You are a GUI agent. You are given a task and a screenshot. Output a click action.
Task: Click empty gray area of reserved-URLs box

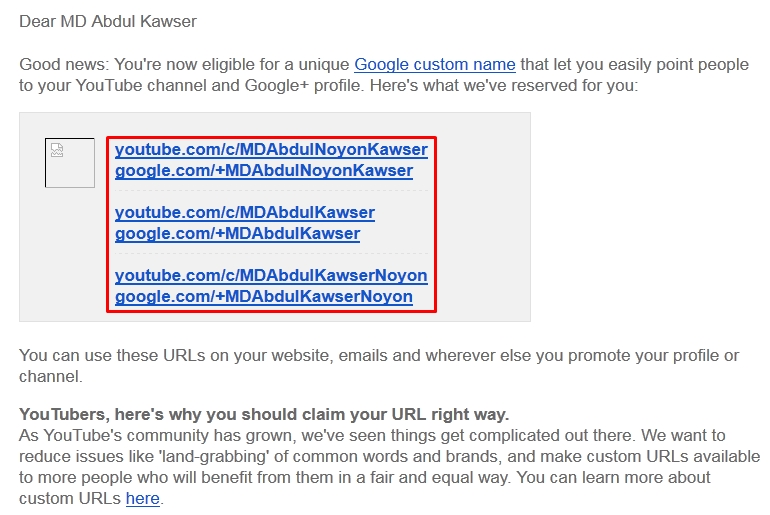[485, 220]
